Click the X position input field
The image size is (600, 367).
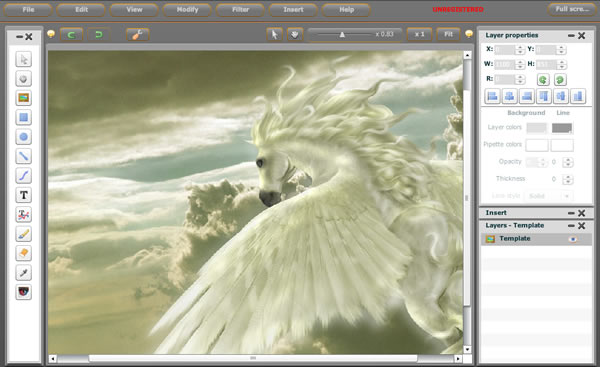505,49
